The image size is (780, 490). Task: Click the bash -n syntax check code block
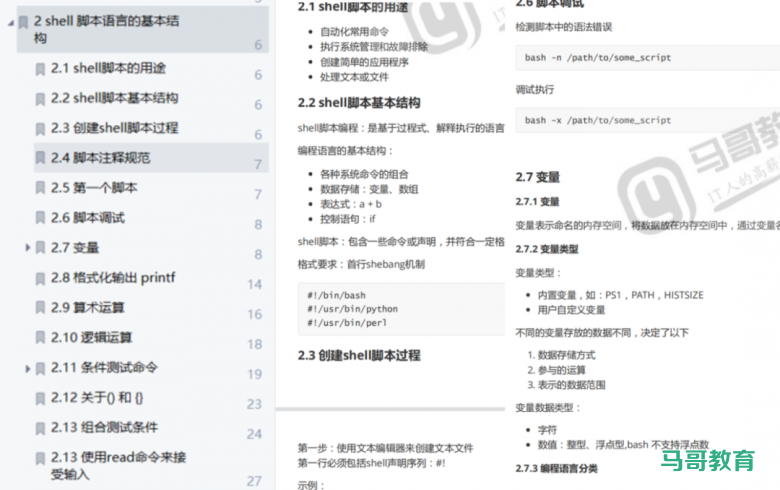click(x=640, y=57)
